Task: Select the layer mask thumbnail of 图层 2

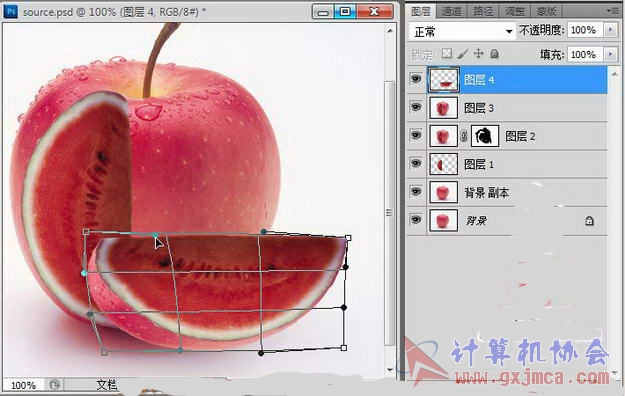Action: (485, 136)
